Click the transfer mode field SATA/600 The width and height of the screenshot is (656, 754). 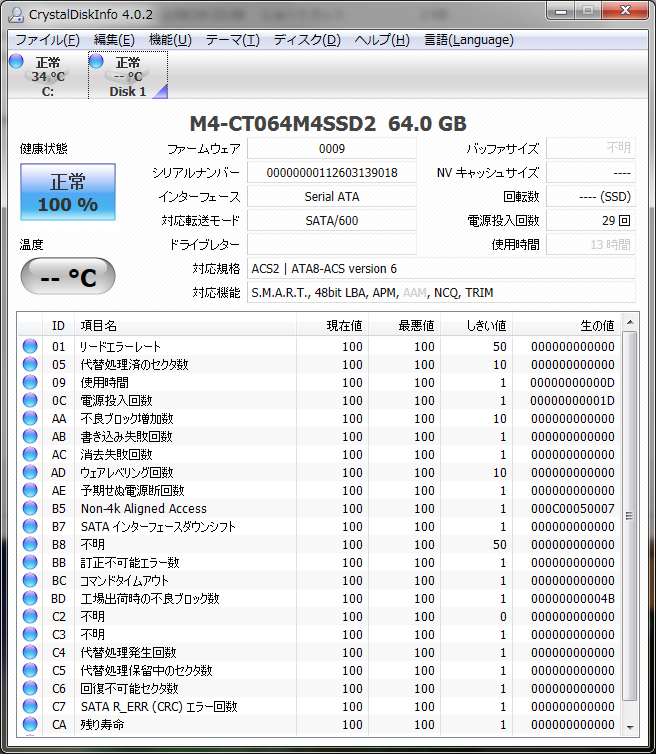pyautogui.click(x=332, y=221)
